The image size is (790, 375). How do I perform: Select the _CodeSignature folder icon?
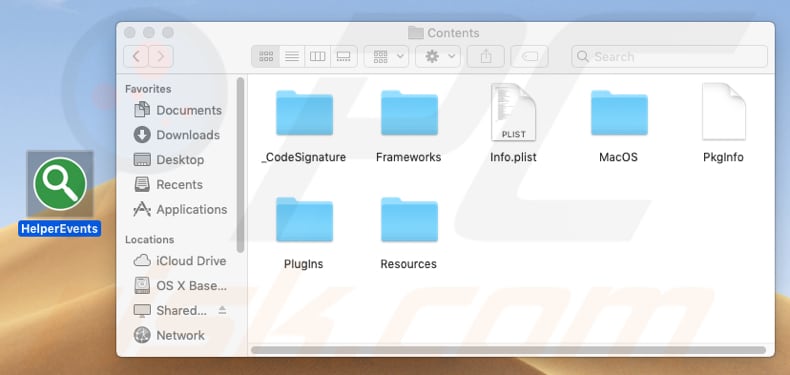click(x=304, y=113)
